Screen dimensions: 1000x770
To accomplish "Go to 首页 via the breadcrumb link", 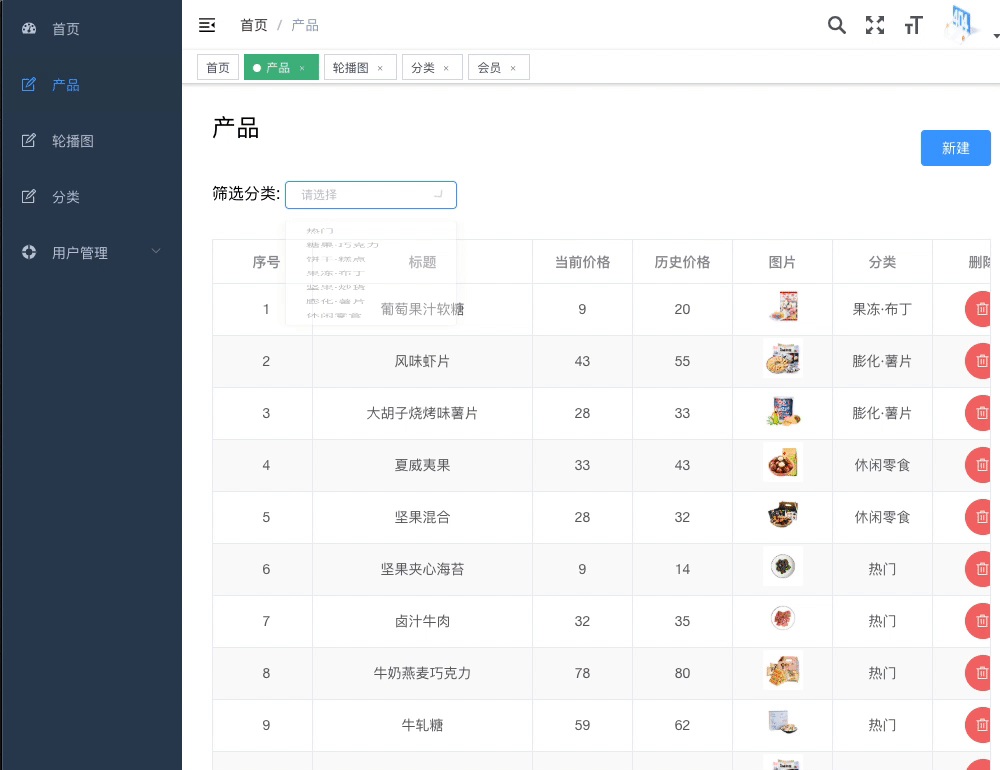I will tap(254, 25).
